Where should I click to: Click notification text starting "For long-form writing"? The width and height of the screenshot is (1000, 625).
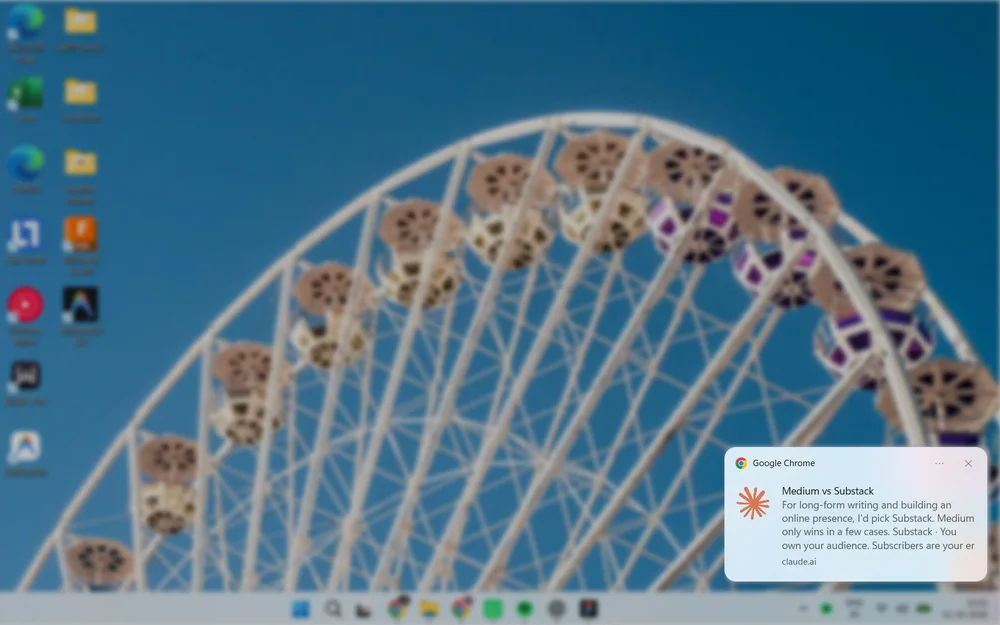pos(878,525)
